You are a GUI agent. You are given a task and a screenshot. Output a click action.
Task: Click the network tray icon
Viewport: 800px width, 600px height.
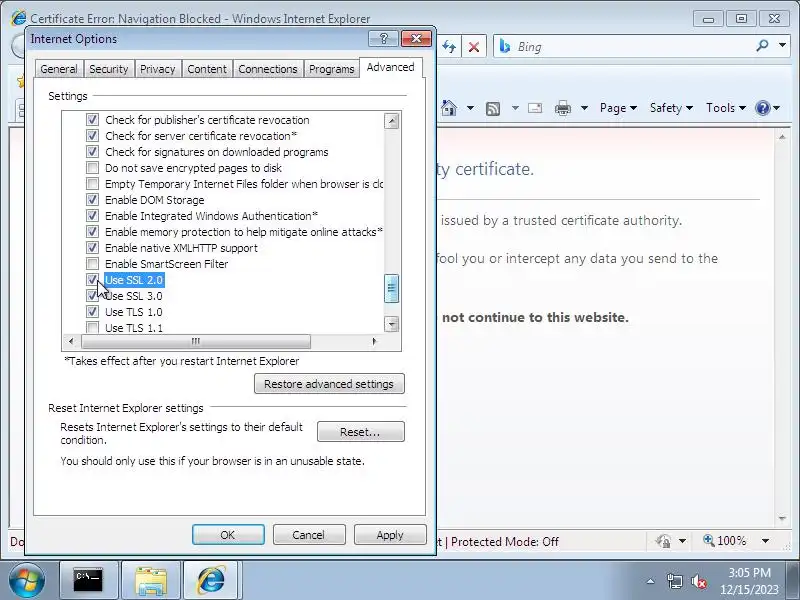point(674,581)
